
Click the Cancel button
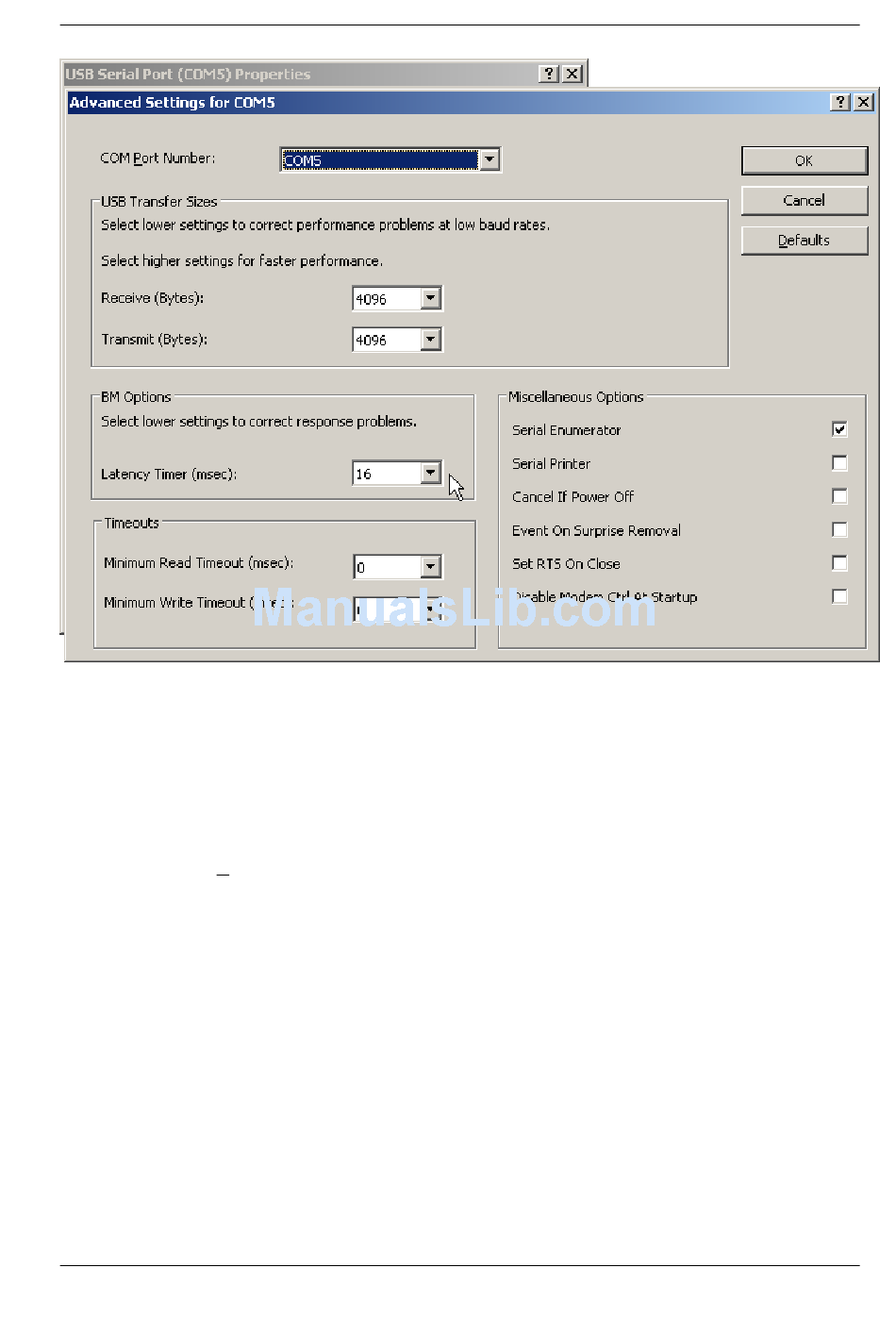[x=804, y=200]
